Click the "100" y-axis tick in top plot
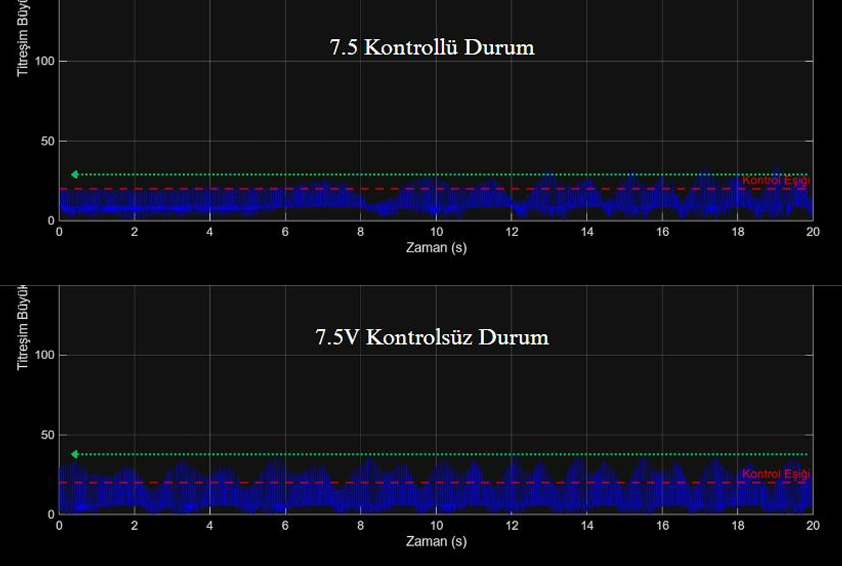The height and width of the screenshot is (566, 842). [x=43, y=61]
